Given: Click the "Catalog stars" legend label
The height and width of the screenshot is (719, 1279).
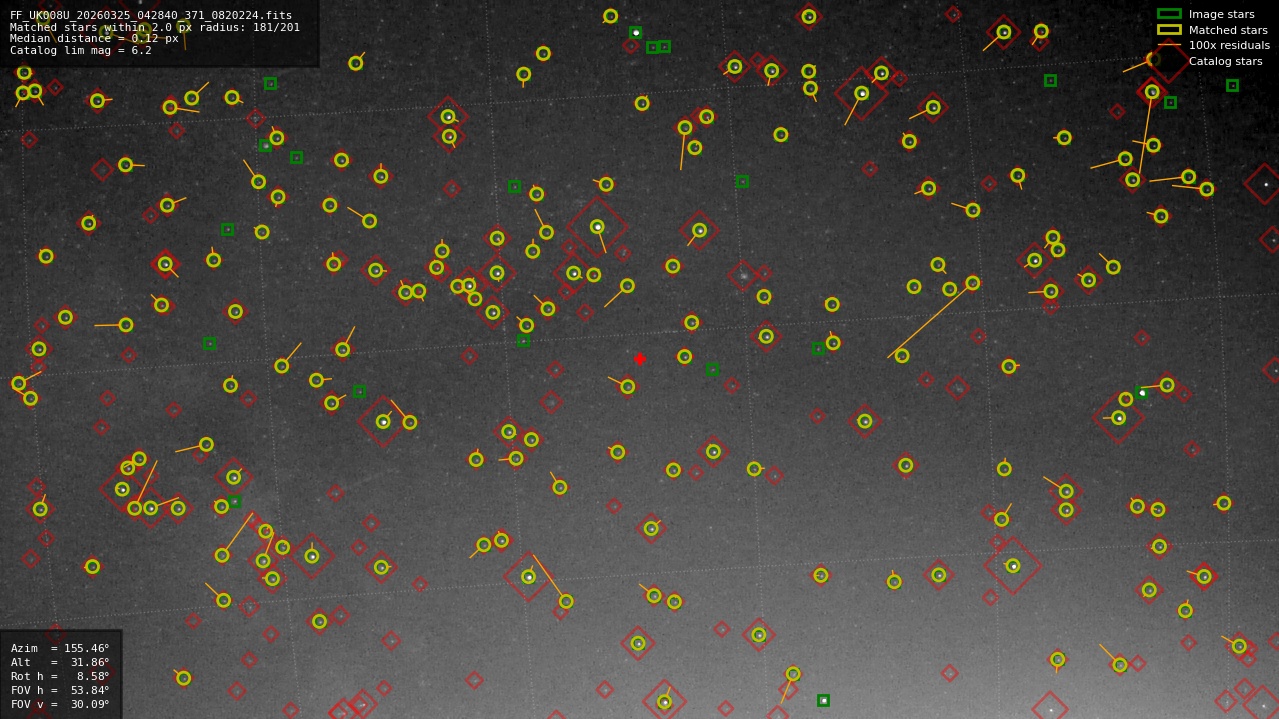Looking at the screenshot, I should tap(1225, 61).
